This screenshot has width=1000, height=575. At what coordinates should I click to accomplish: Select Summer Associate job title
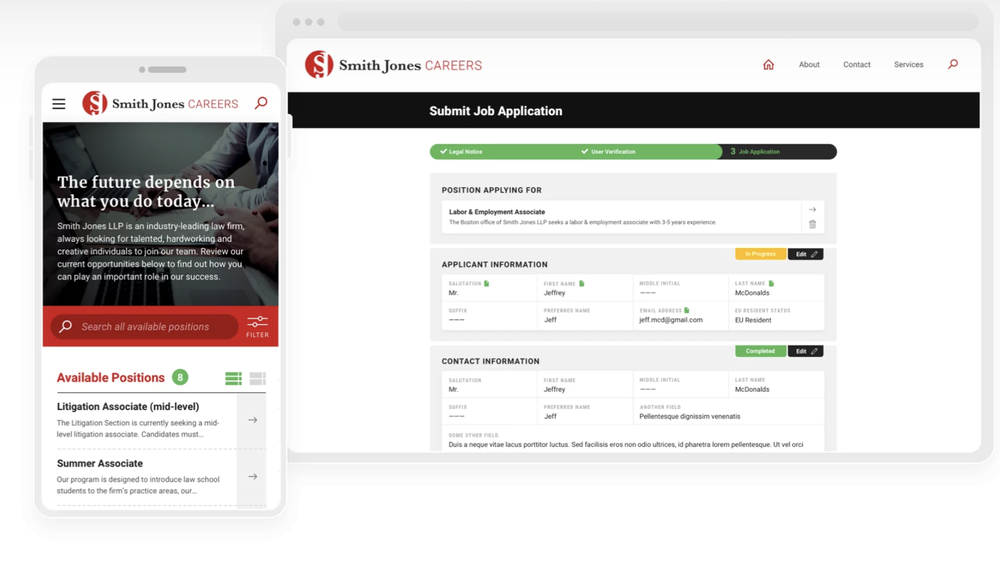pyautogui.click(x=99, y=463)
